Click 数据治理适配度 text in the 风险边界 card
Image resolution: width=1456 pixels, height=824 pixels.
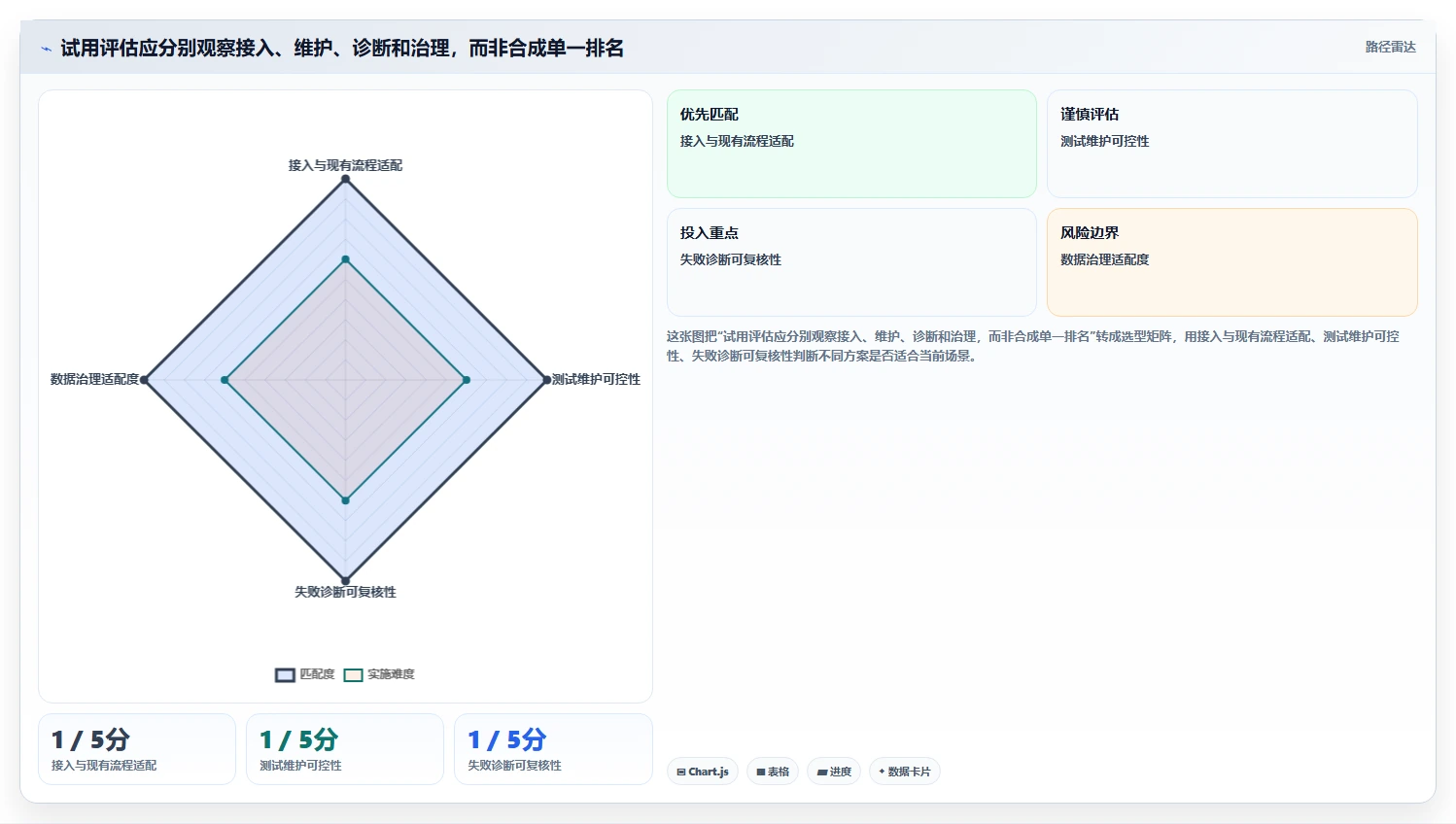point(1104,259)
